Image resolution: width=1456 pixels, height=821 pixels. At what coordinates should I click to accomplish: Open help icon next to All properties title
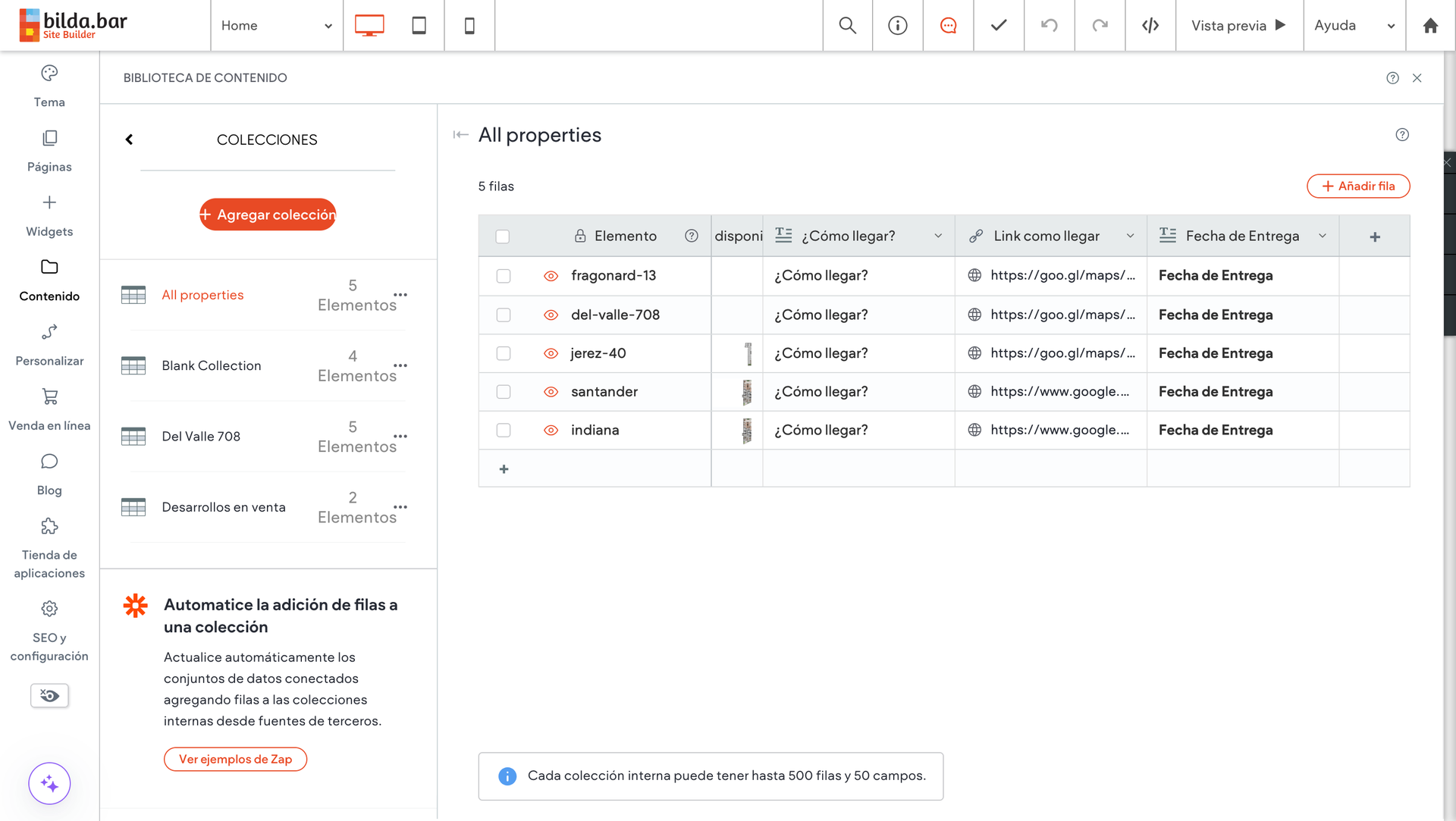1402,135
